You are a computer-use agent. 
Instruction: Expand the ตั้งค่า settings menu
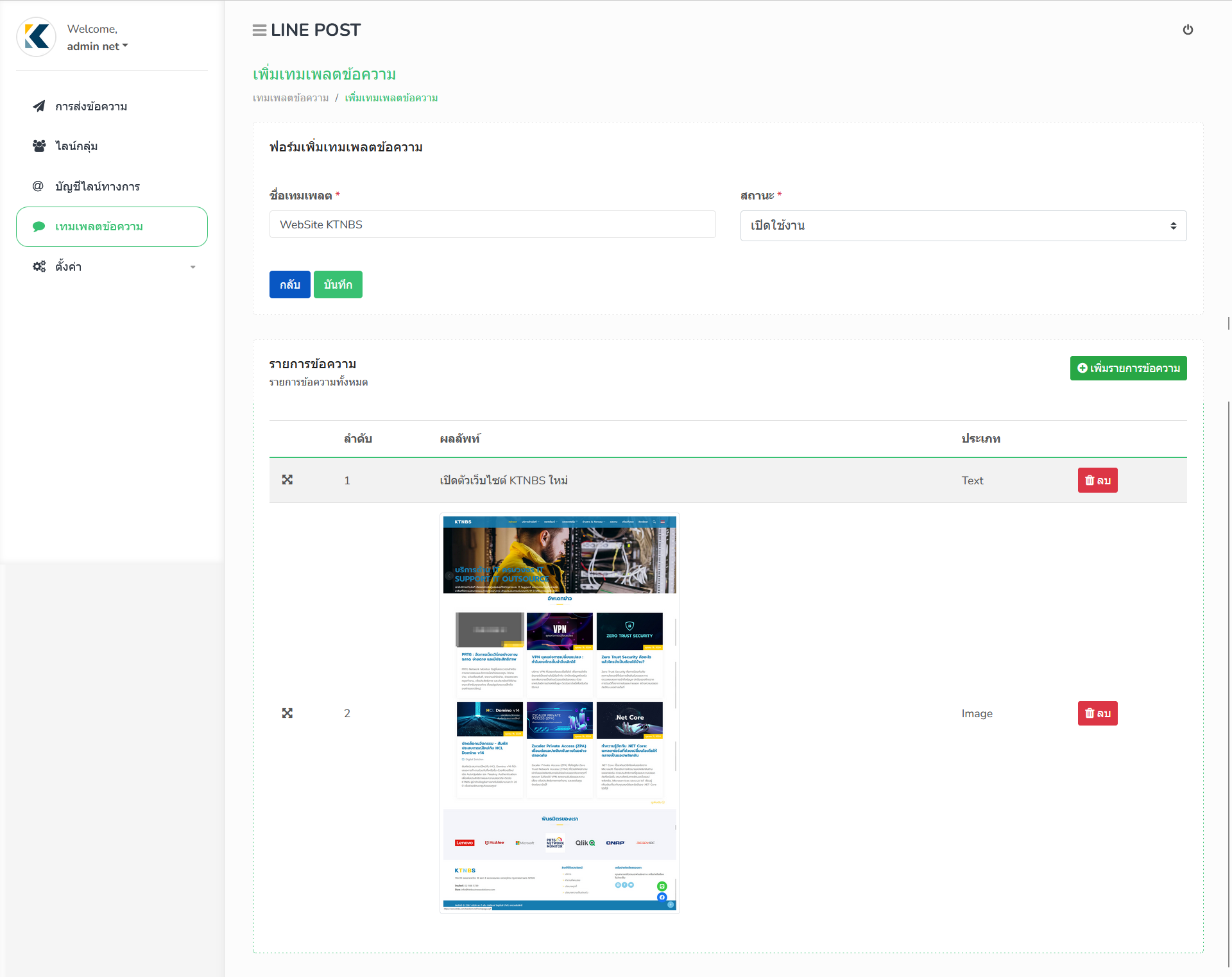[x=112, y=266]
